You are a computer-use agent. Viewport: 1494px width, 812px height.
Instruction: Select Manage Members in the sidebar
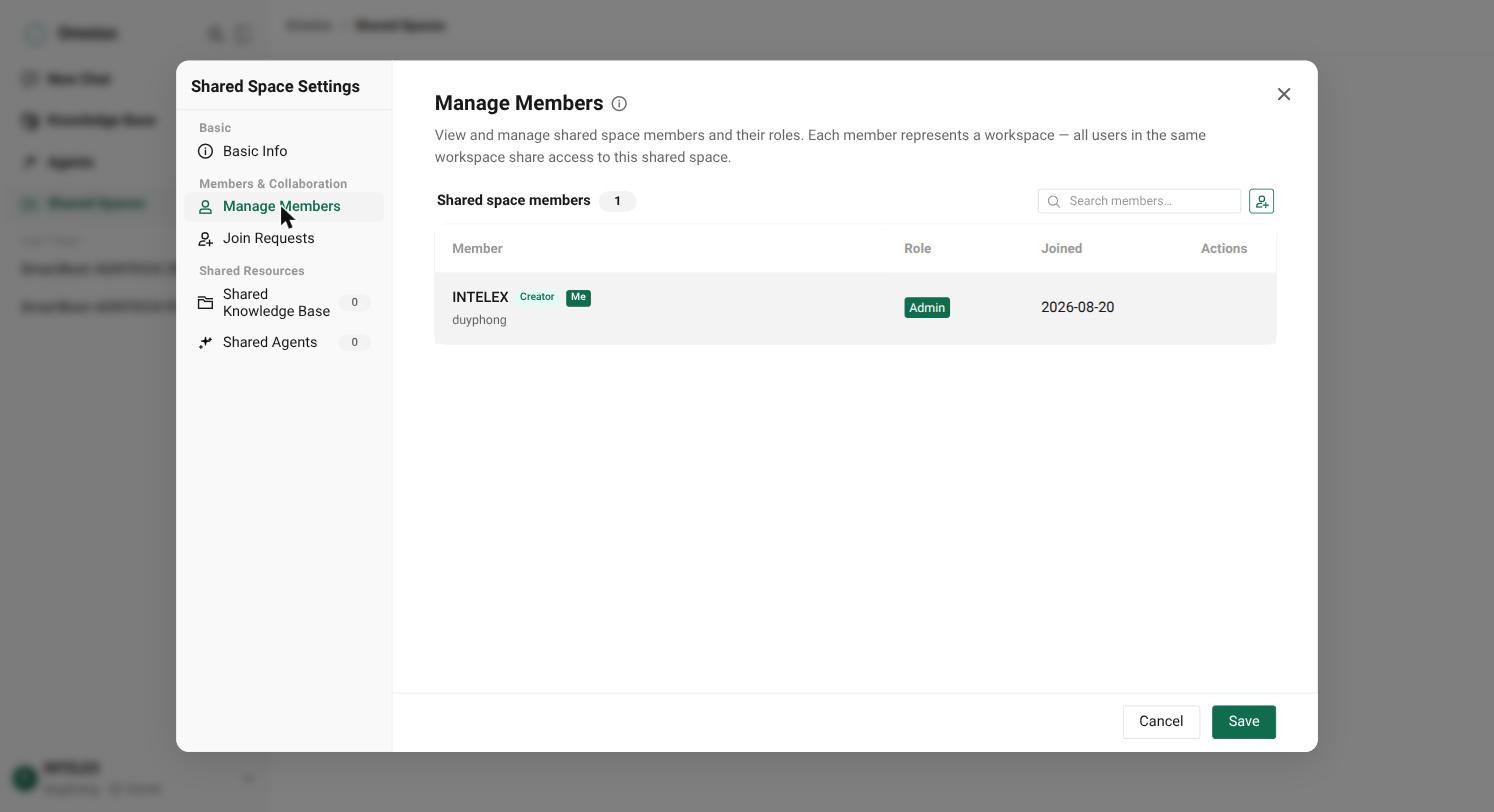tap(284, 206)
